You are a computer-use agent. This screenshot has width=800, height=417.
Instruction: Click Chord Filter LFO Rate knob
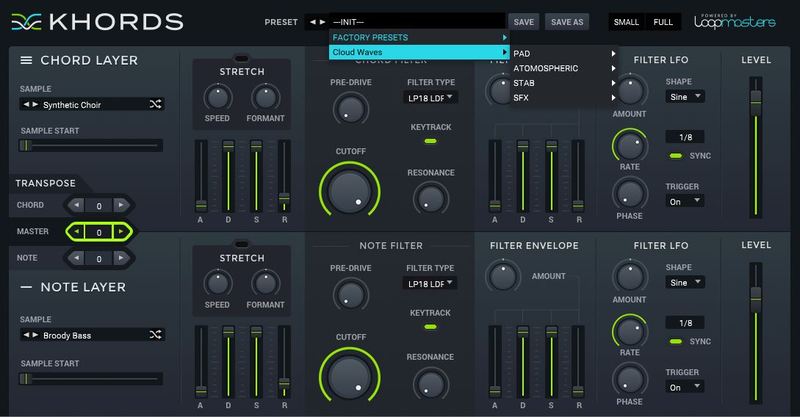[630, 145]
